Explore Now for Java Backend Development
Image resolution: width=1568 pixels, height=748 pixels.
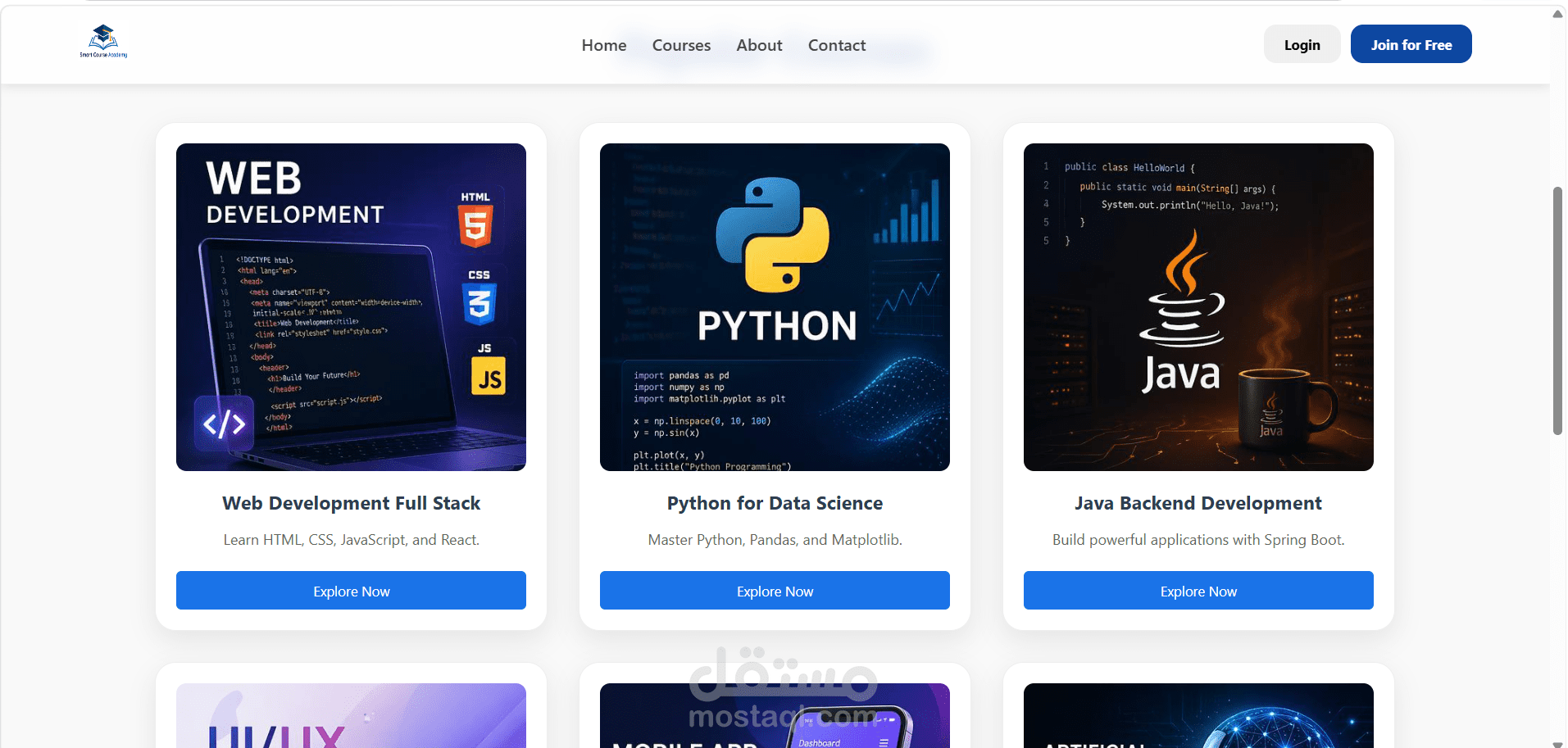click(1198, 591)
